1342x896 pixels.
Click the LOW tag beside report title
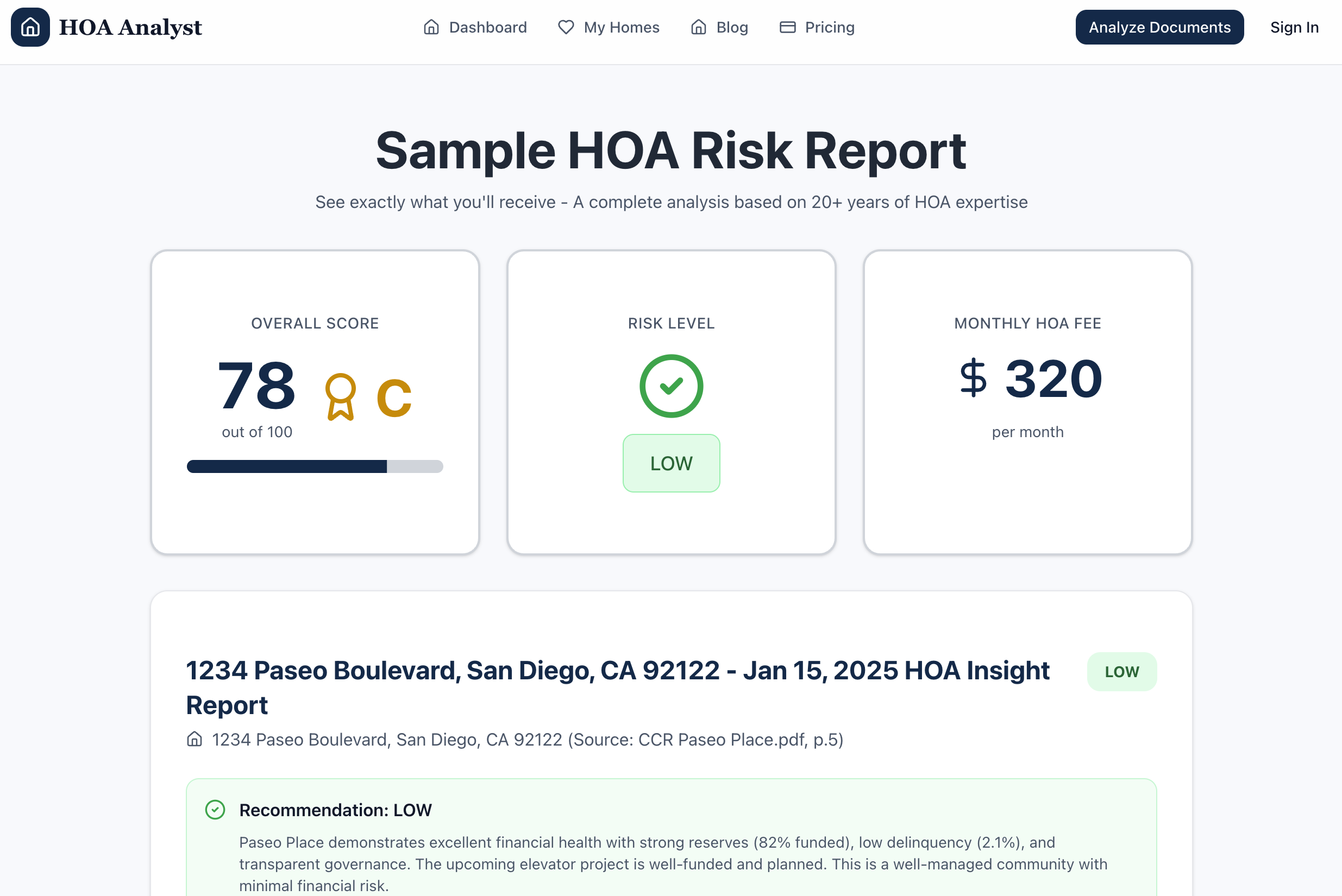(x=1121, y=671)
